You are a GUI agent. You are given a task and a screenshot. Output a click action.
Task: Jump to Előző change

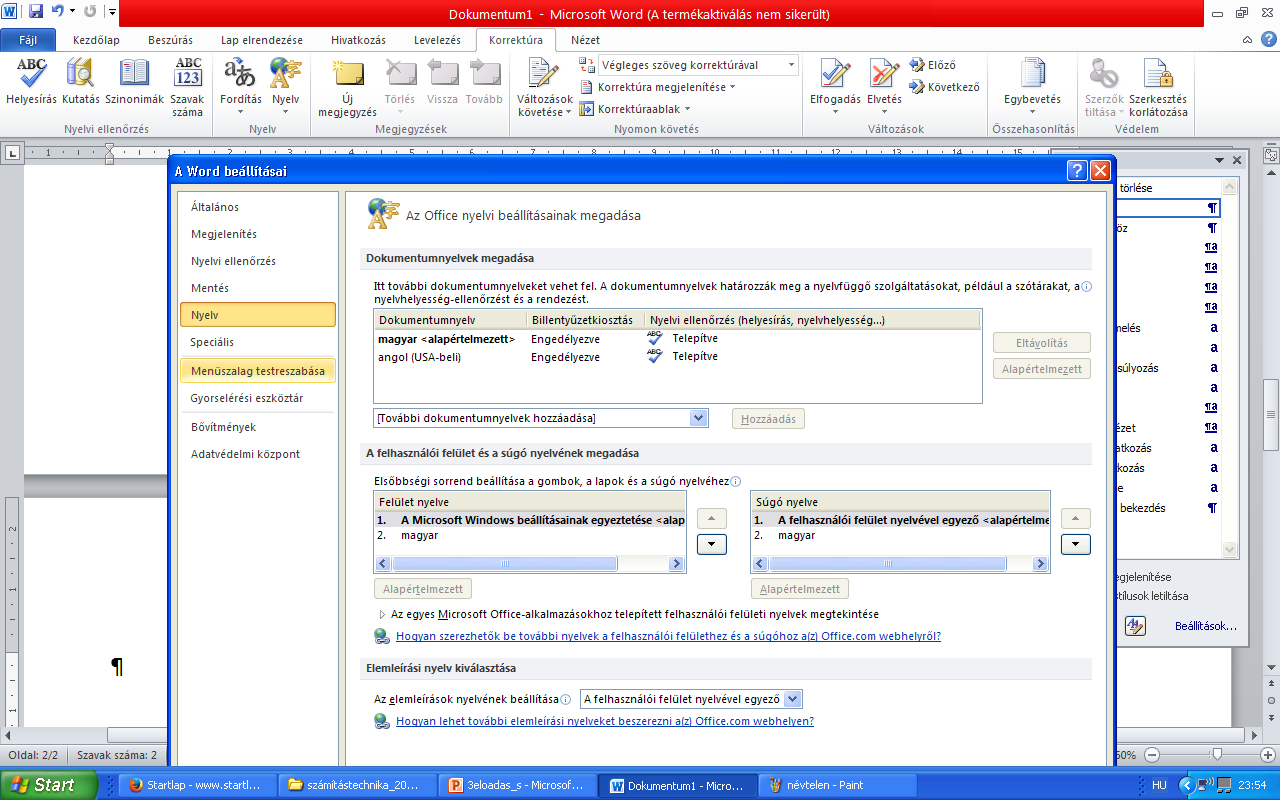pyautogui.click(x=933, y=65)
